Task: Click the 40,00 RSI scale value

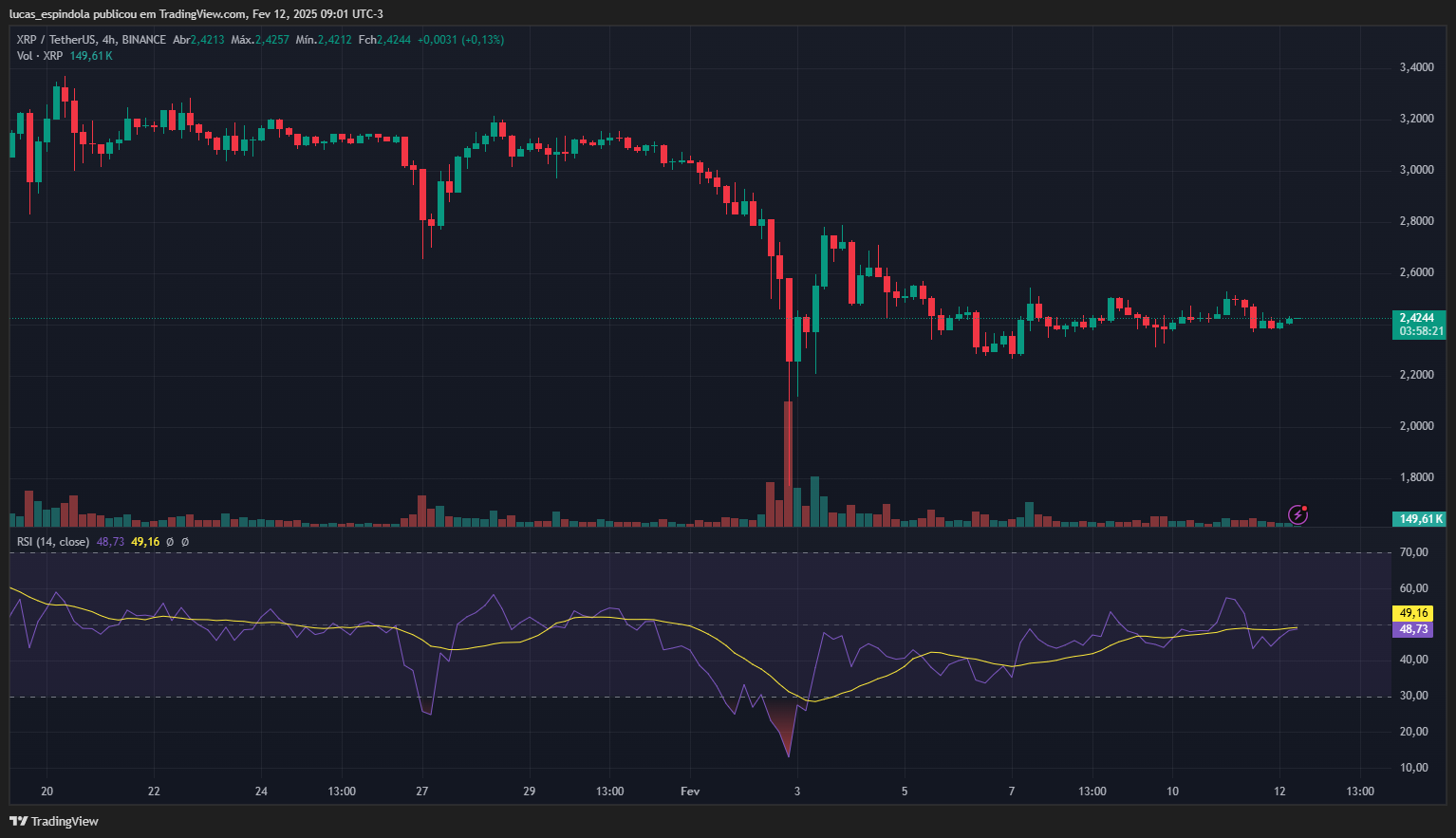Action: [x=1413, y=660]
